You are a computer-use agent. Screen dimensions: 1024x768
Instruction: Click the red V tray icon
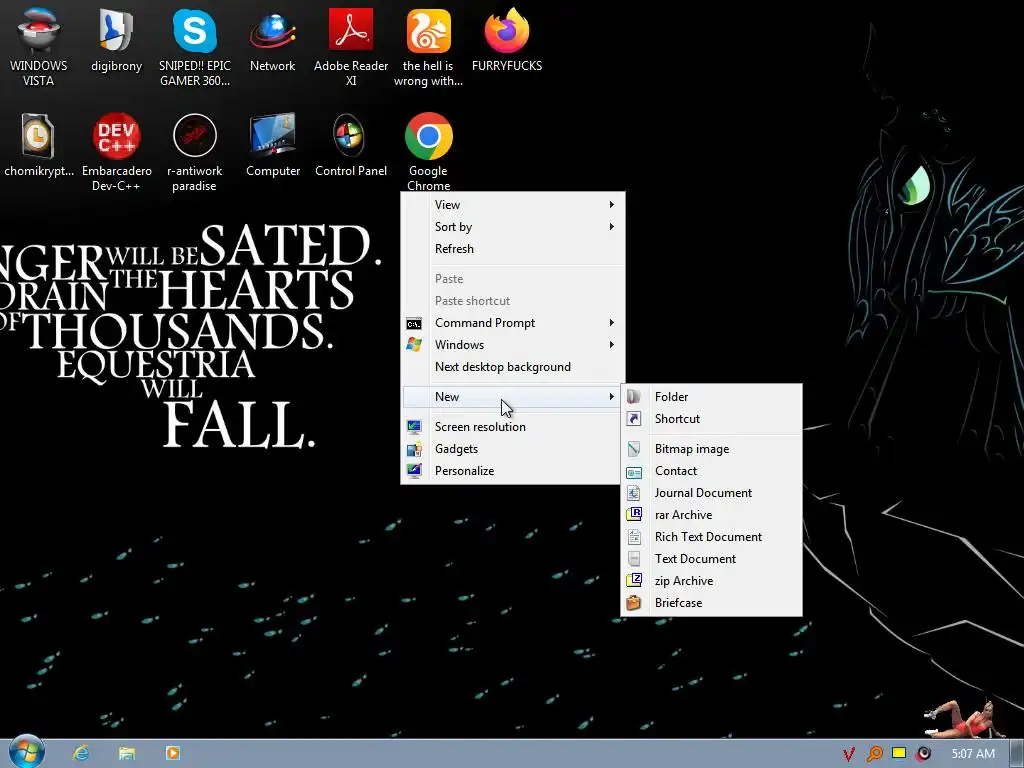pos(848,754)
